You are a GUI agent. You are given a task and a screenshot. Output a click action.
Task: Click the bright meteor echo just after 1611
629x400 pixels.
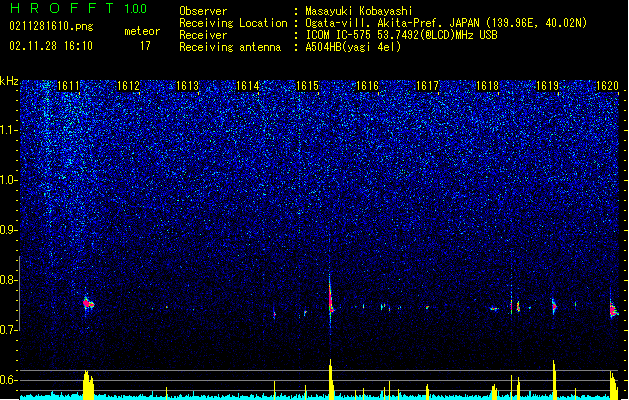(88, 304)
